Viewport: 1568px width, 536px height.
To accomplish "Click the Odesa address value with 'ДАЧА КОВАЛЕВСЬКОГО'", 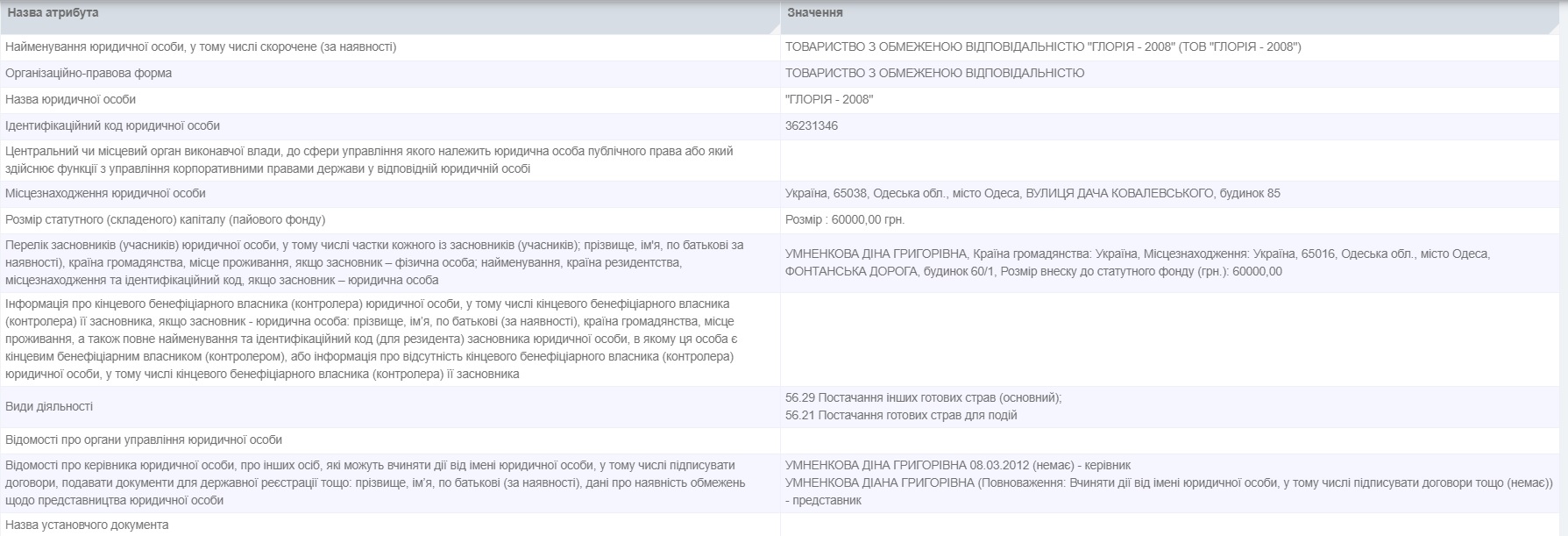I will [1032, 194].
